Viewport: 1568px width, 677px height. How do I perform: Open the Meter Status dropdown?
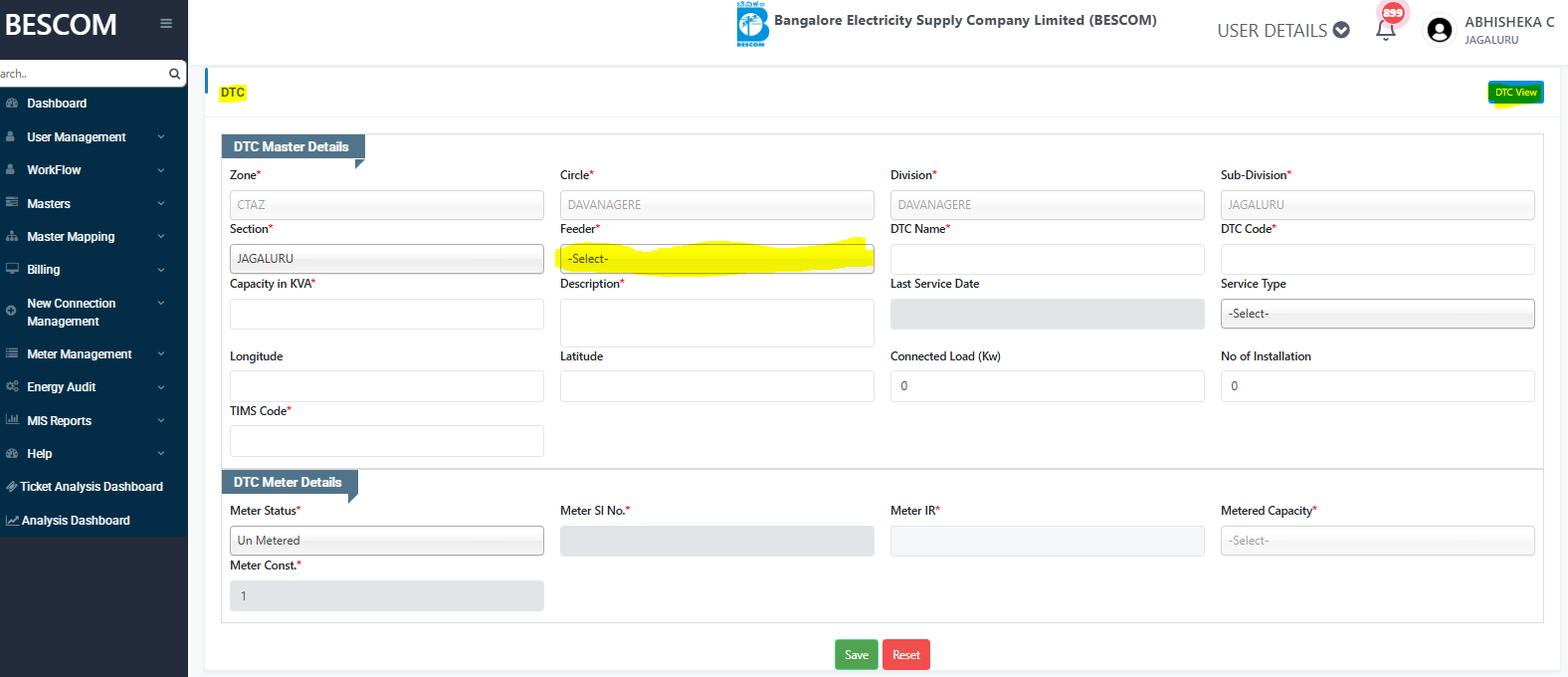point(387,541)
